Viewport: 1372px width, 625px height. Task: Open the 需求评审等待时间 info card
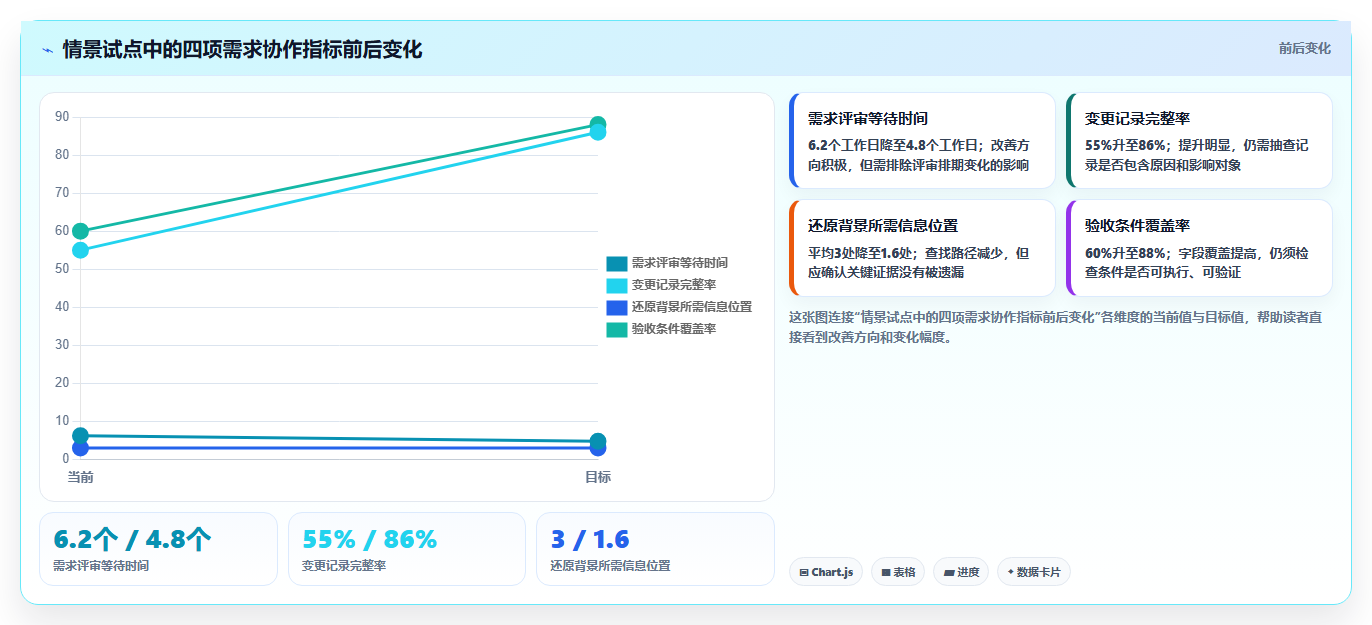click(x=922, y=141)
